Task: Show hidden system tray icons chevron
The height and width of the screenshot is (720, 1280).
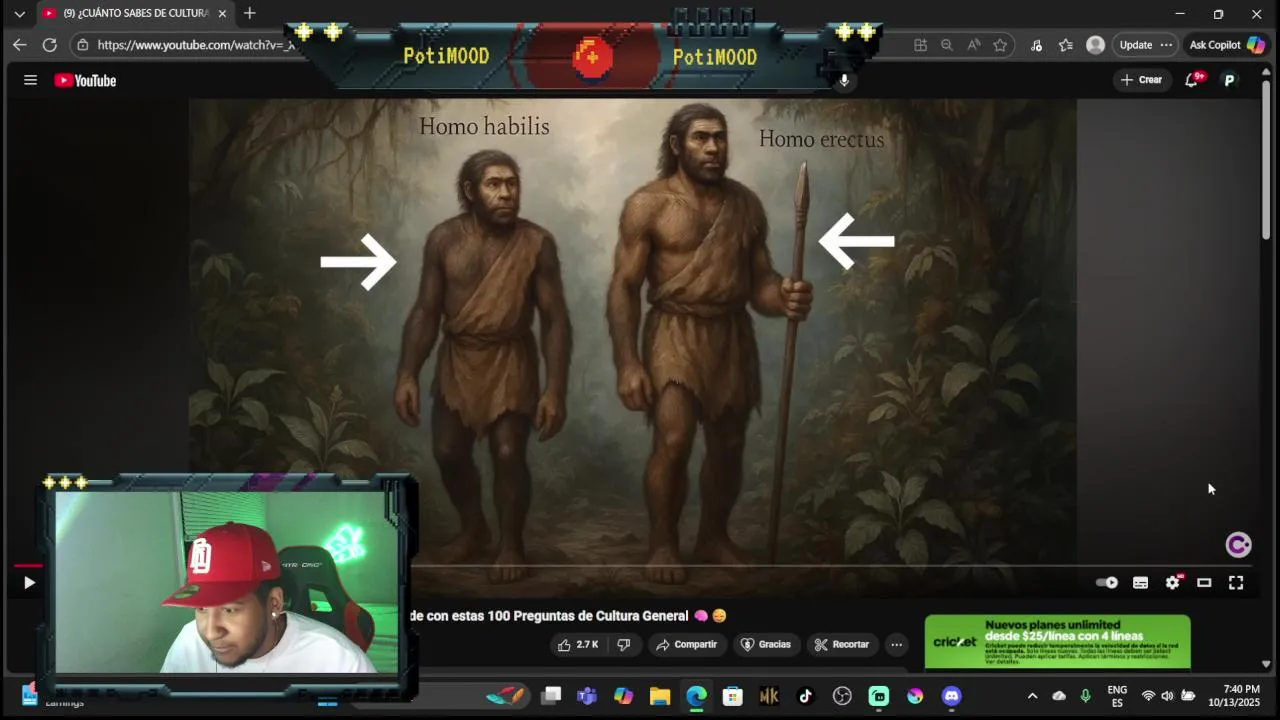Action: tap(1032, 696)
